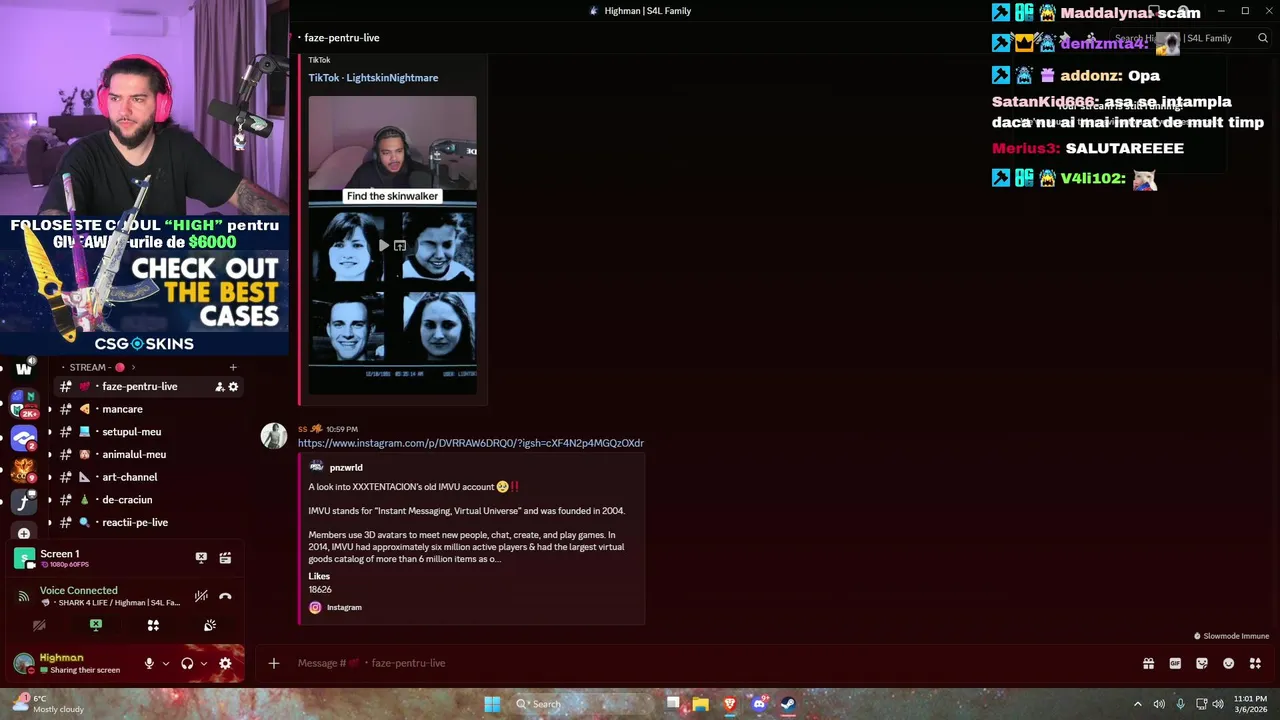Open the de-craciun channel
Screen dimensions: 1280x720
pyautogui.click(x=146, y=500)
